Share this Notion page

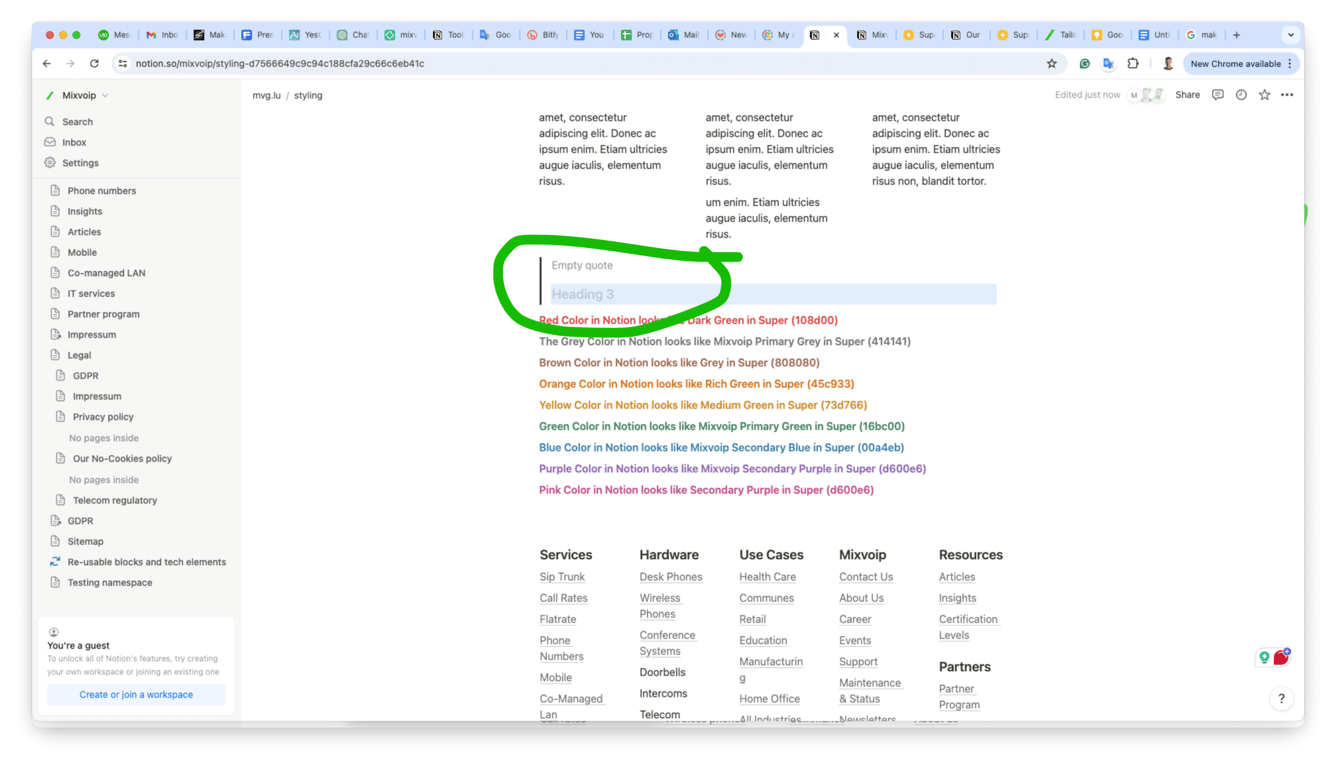click(1187, 95)
